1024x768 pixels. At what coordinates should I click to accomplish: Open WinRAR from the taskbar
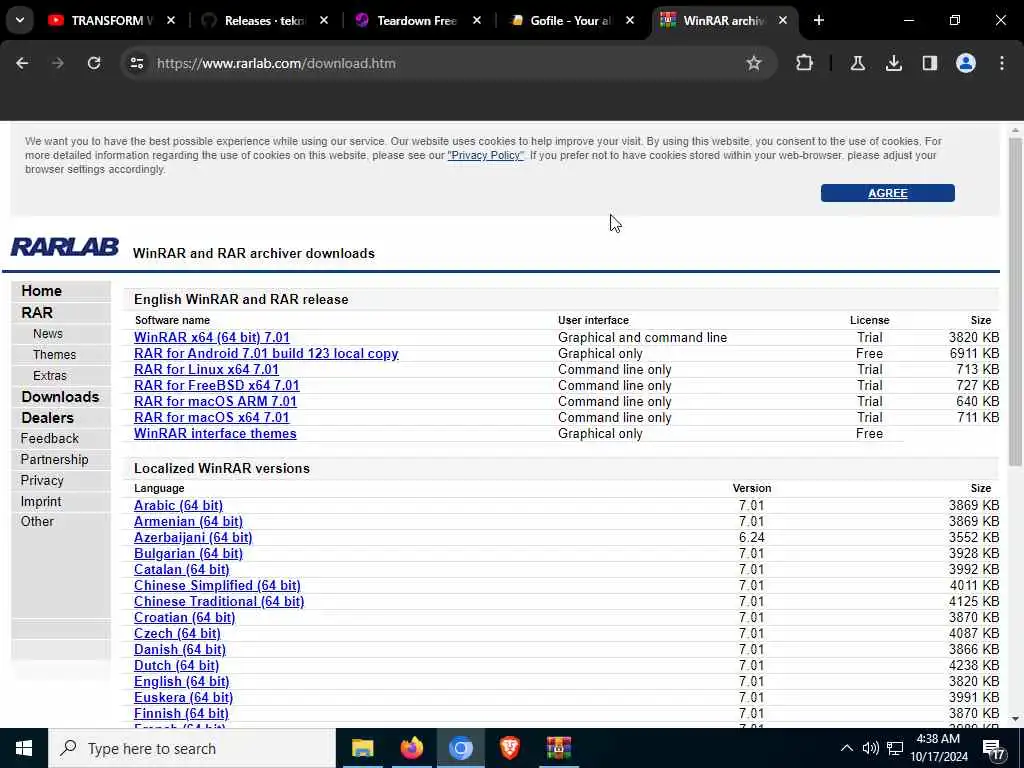pos(558,748)
